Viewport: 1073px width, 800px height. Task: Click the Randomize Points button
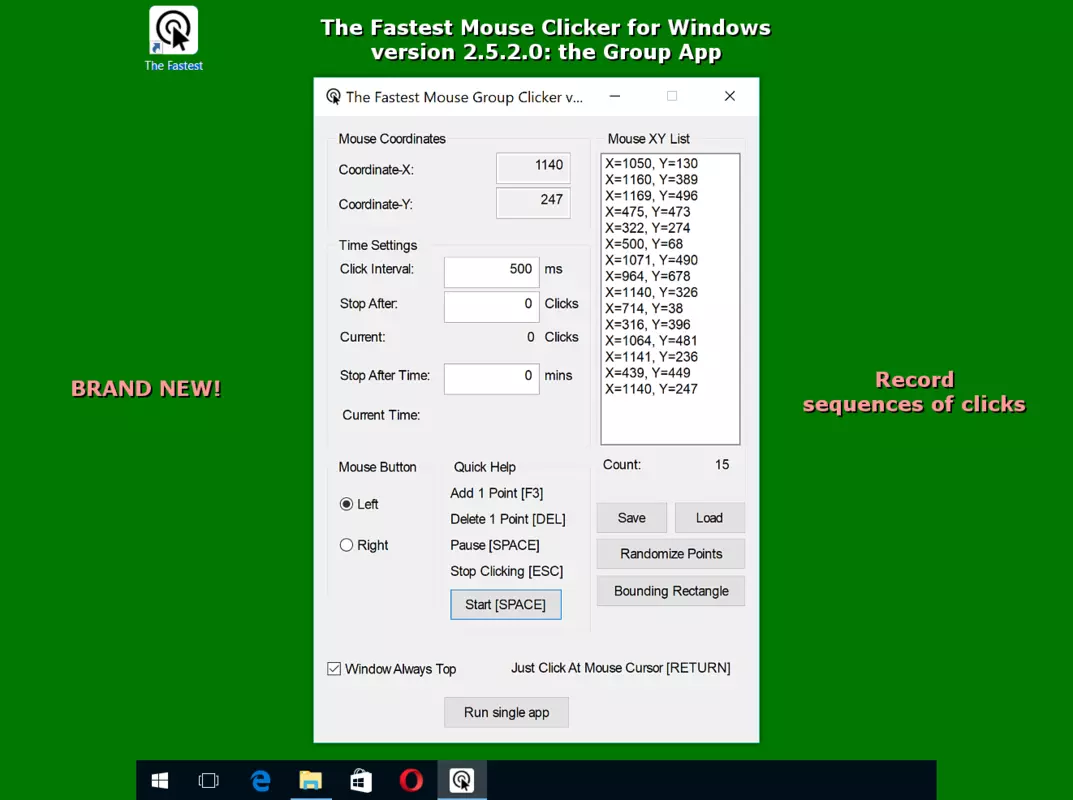[x=671, y=554]
